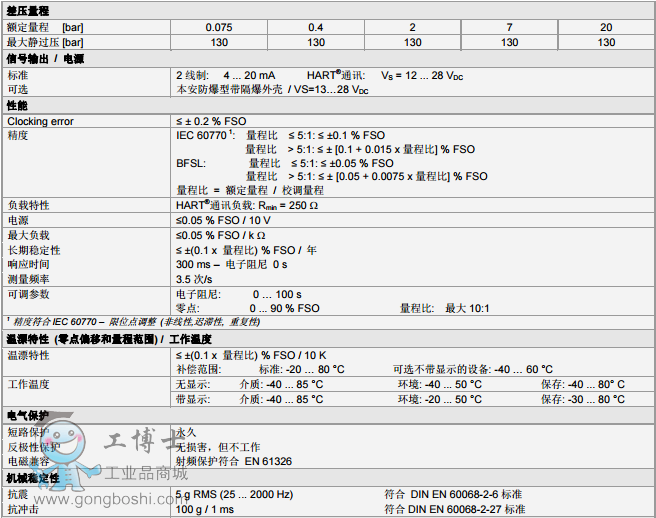Select the BFSL accuracy label
The height and width of the screenshot is (518, 656).
pos(192,163)
